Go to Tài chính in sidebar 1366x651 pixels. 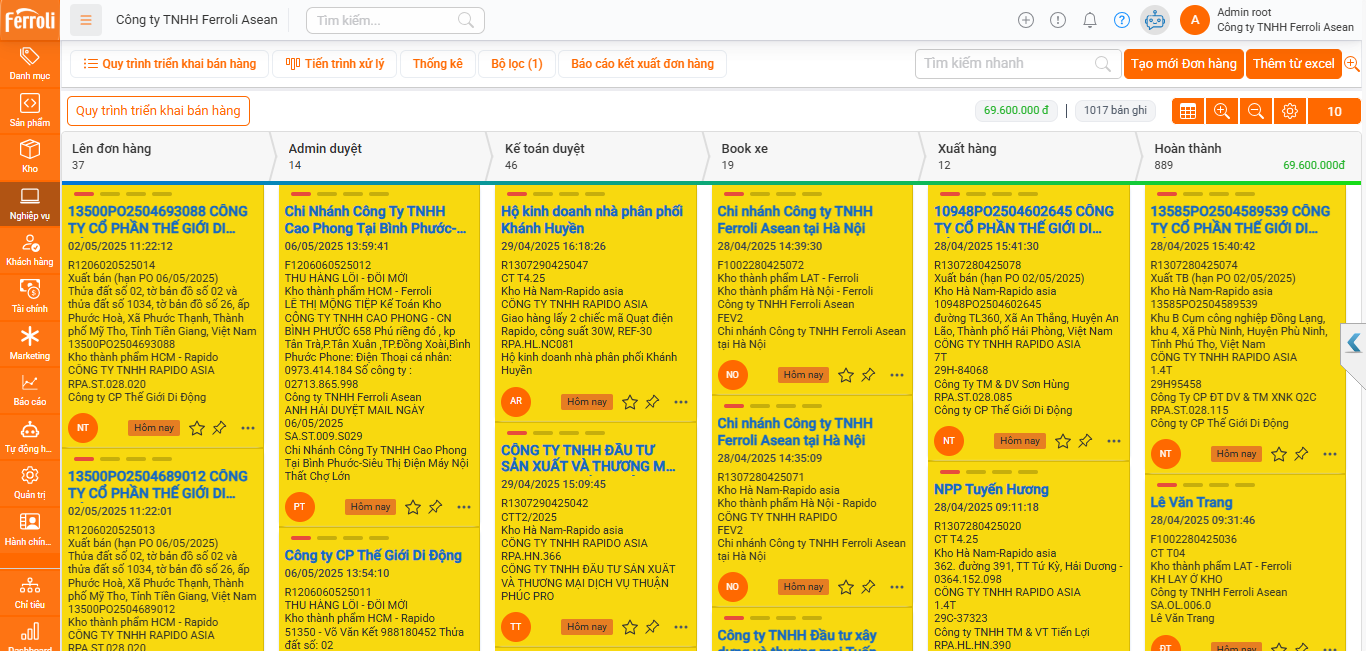pyautogui.click(x=30, y=295)
